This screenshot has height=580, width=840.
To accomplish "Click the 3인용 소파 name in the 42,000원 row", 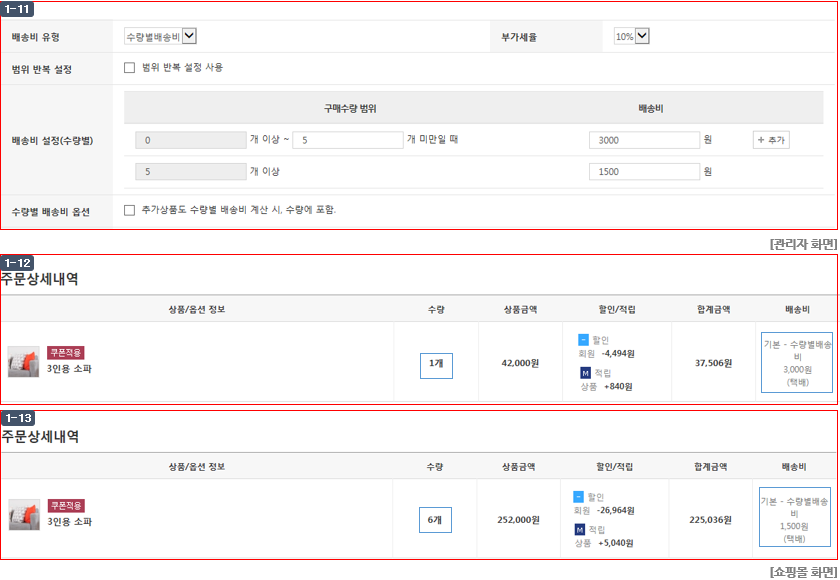I will 69,368.
